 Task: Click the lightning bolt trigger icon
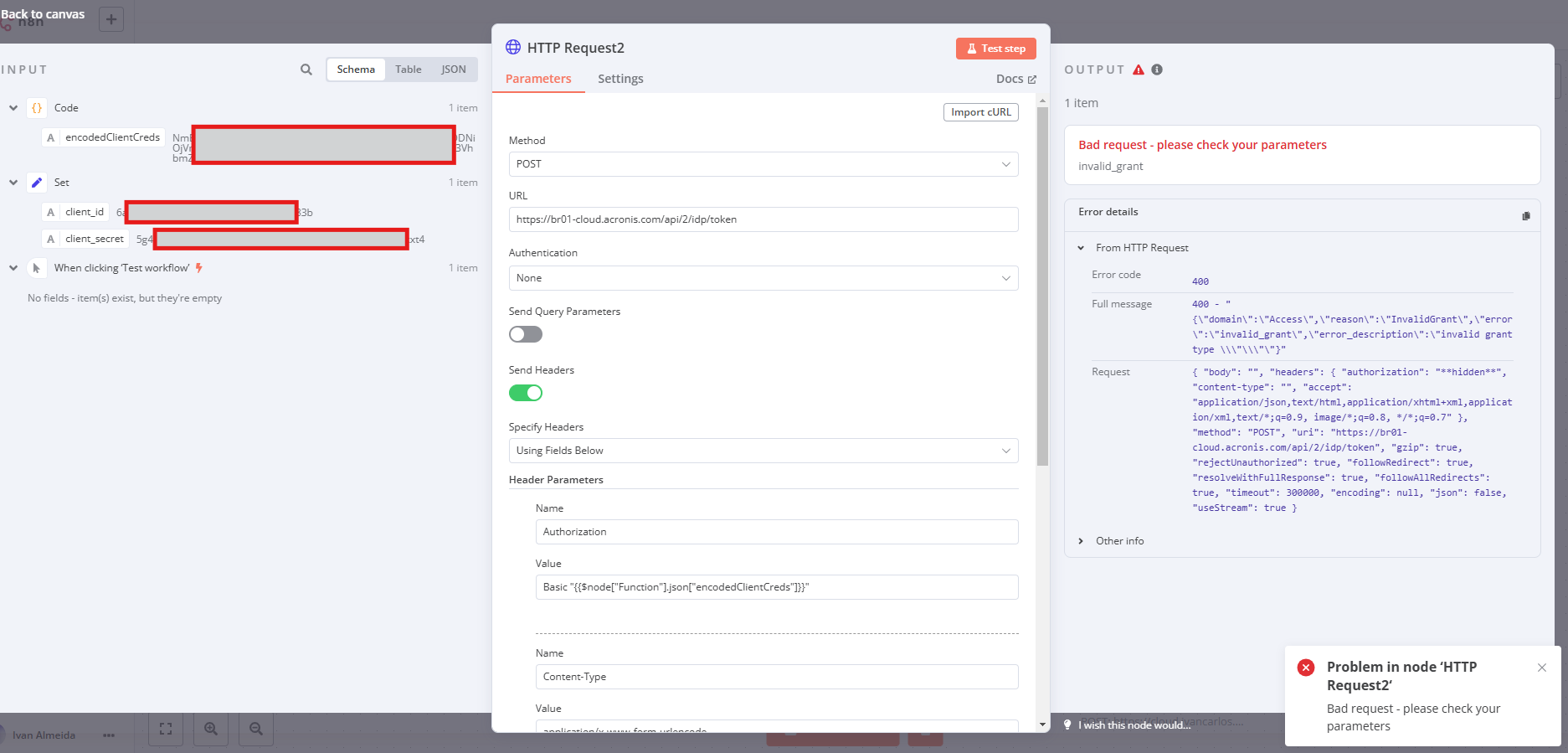[199, 268]
